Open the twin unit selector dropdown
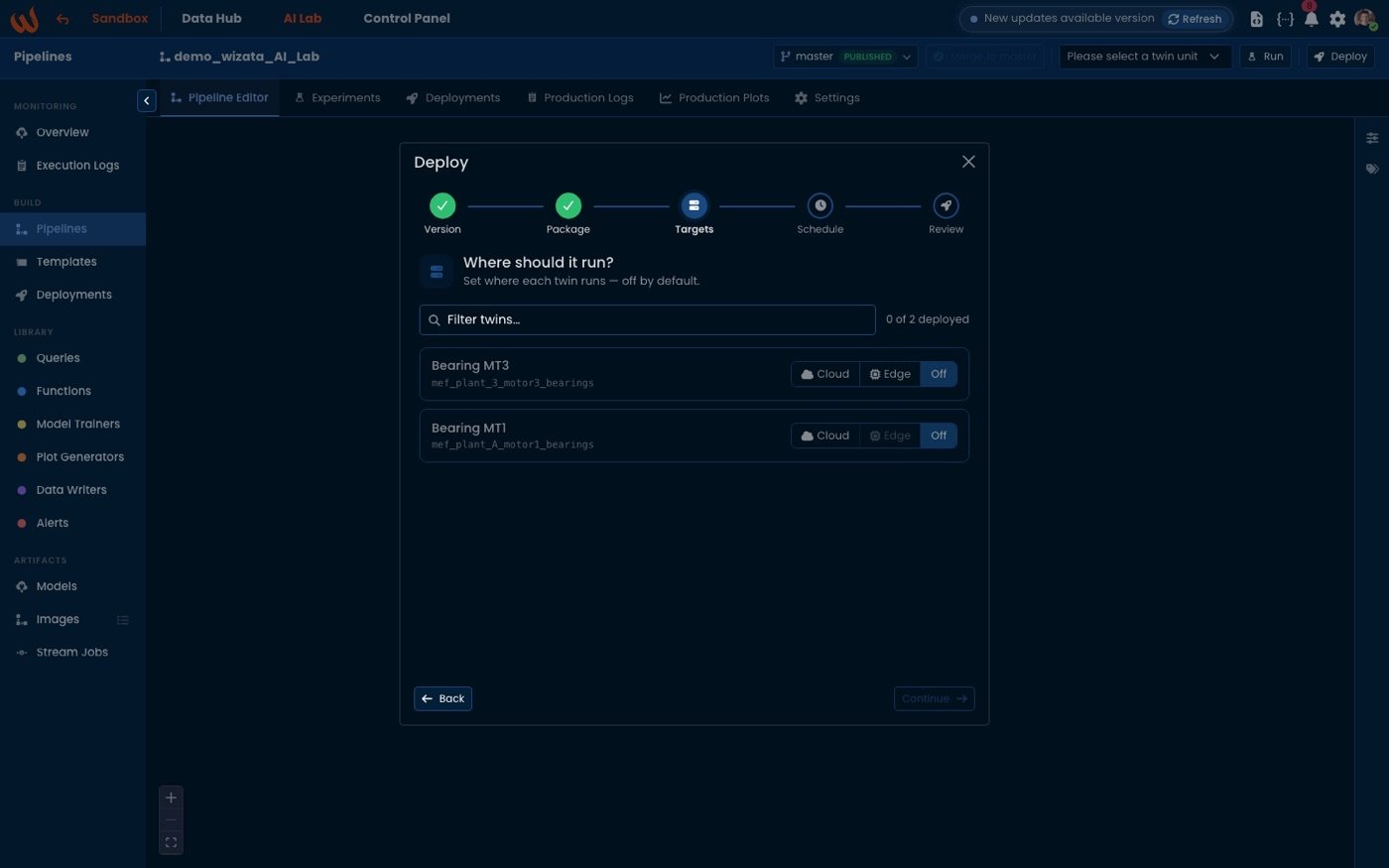The height and width of the screenshot is (868, 1389). coord(1145,57)
